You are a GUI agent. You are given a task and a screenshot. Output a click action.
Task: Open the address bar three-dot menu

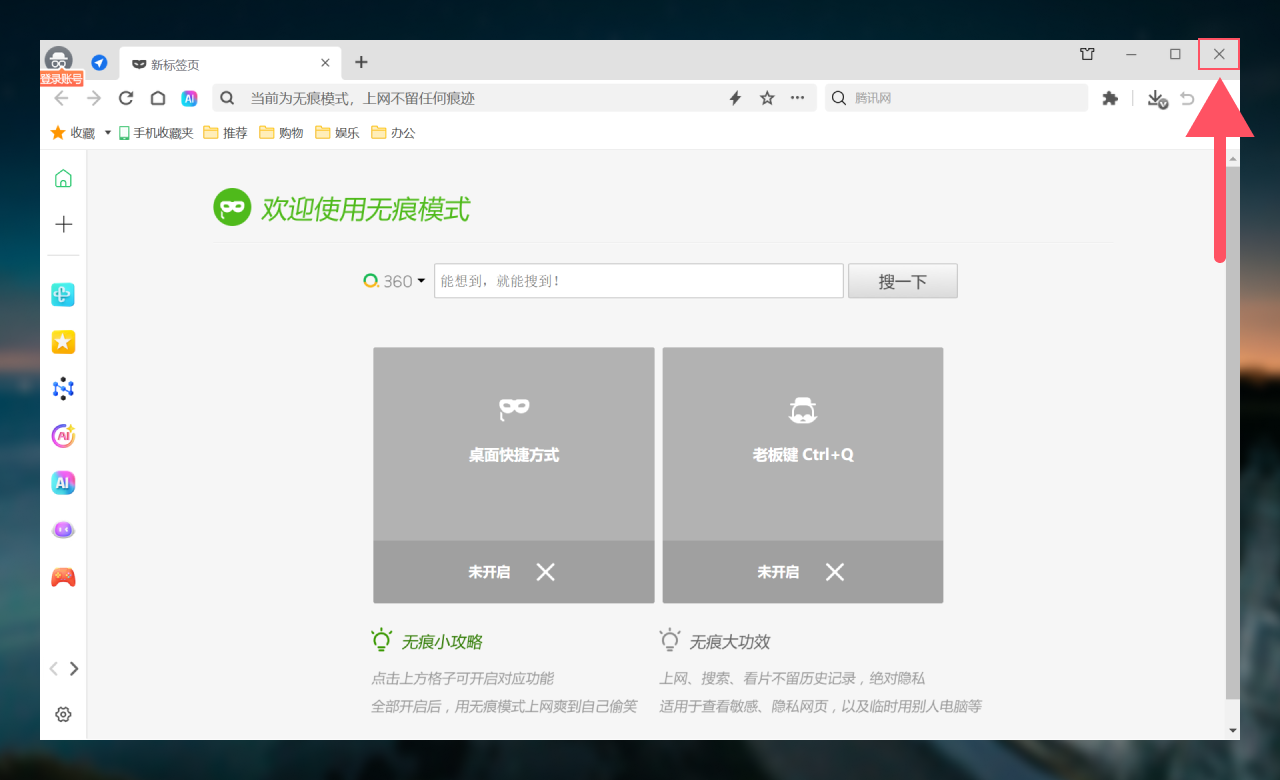point(797,98)
